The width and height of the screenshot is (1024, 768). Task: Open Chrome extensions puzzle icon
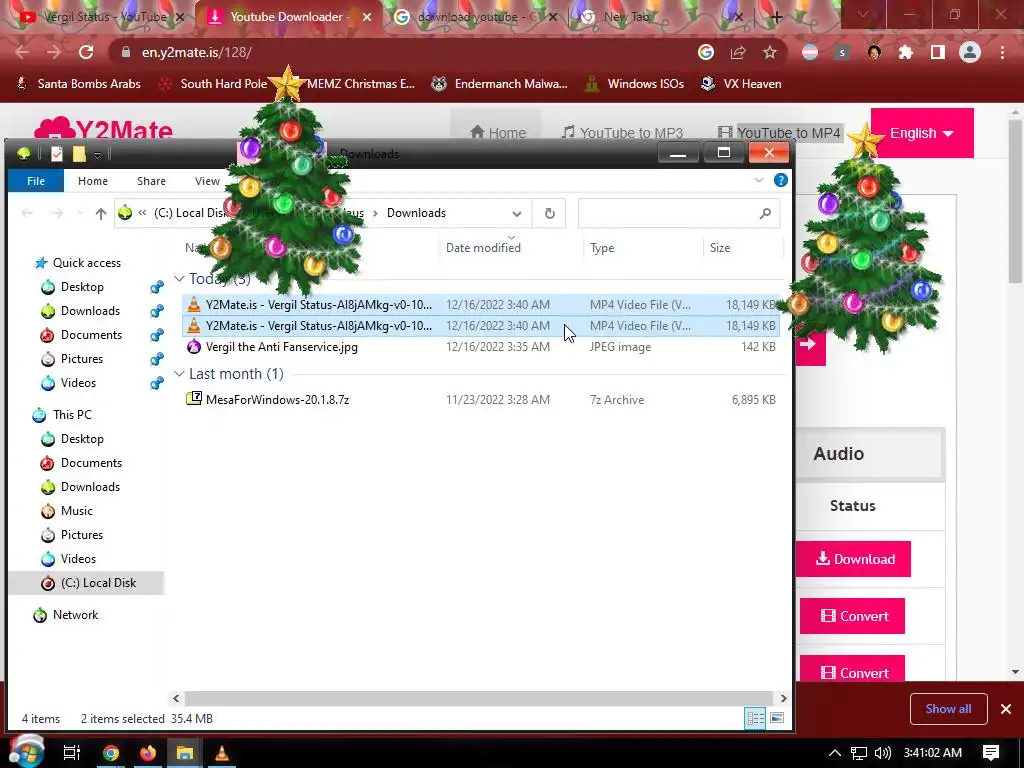click(x=906, y=52)
